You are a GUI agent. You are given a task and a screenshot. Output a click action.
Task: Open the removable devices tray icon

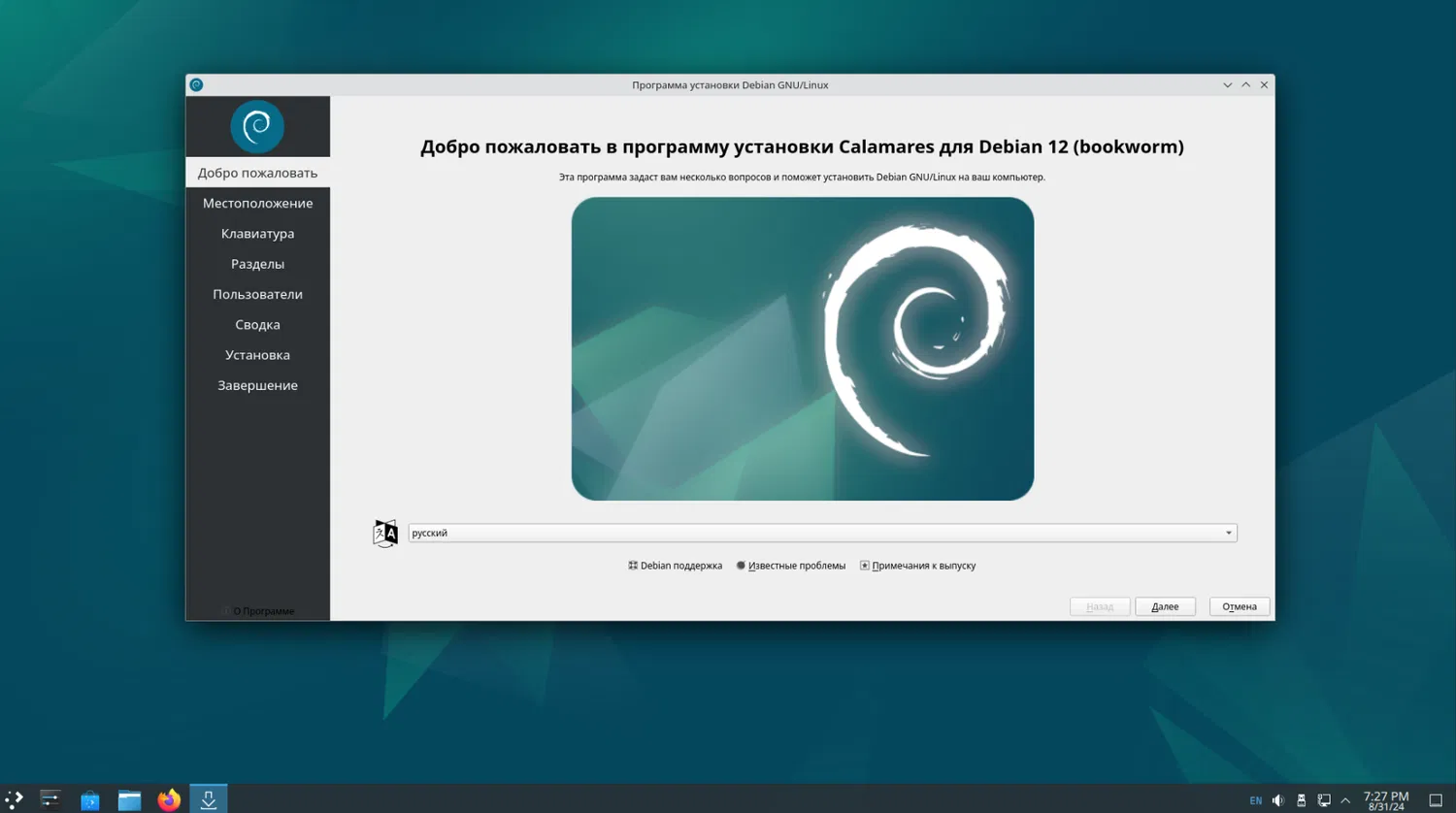[1301, 800]
